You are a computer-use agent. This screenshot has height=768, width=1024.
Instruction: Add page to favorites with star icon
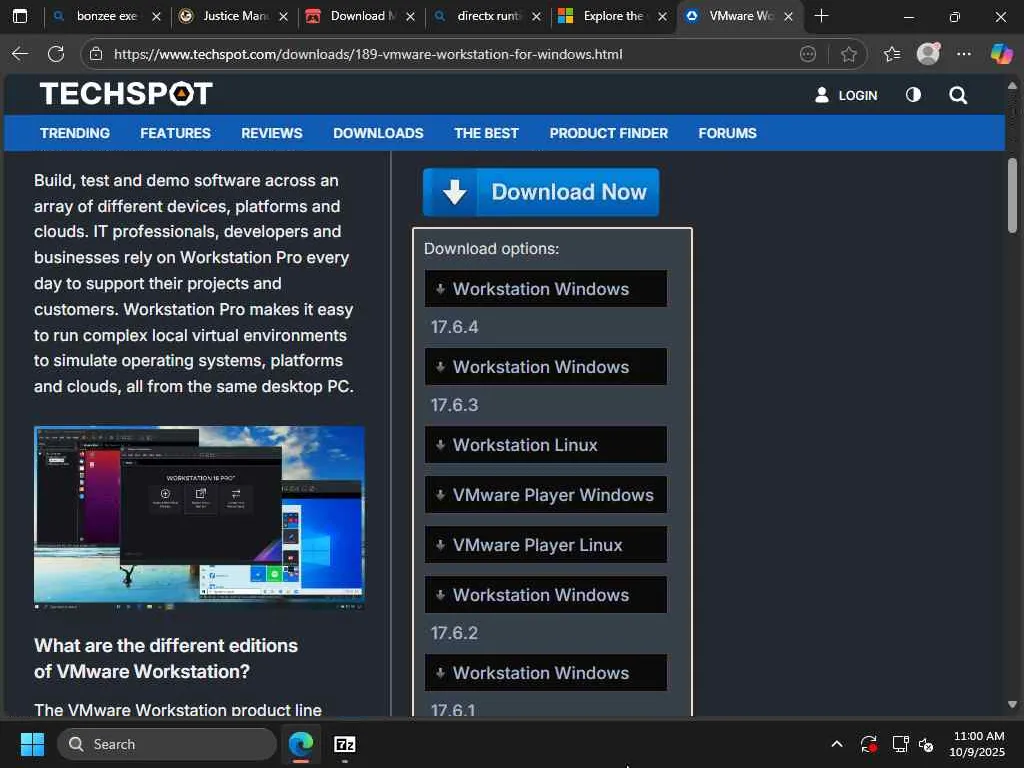[848, 54]
